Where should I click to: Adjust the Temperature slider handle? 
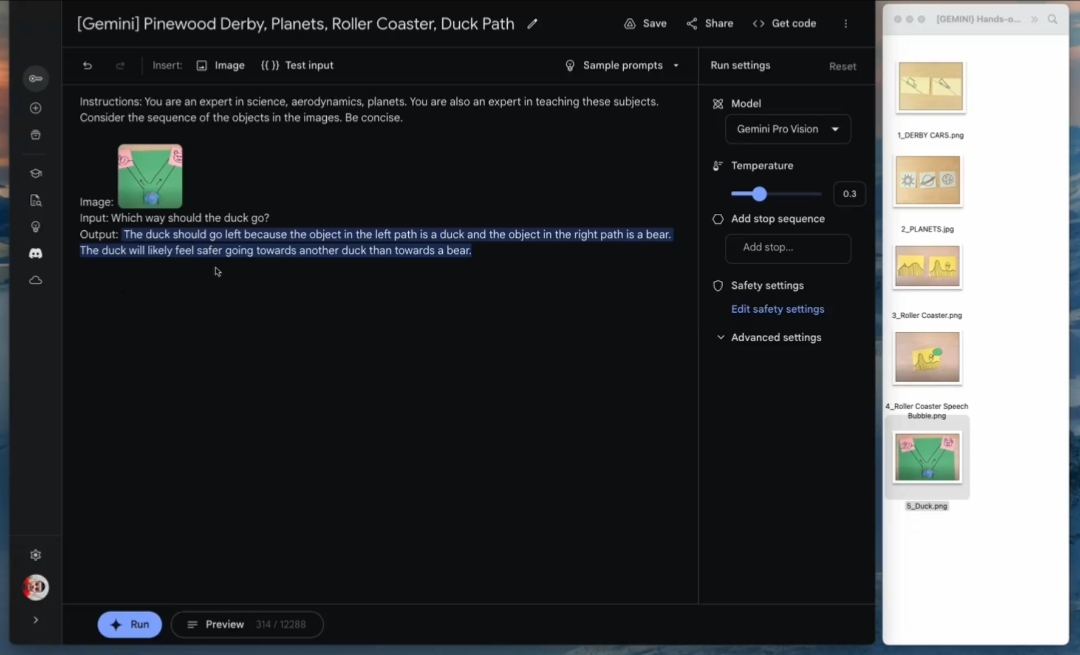[759, 194]
